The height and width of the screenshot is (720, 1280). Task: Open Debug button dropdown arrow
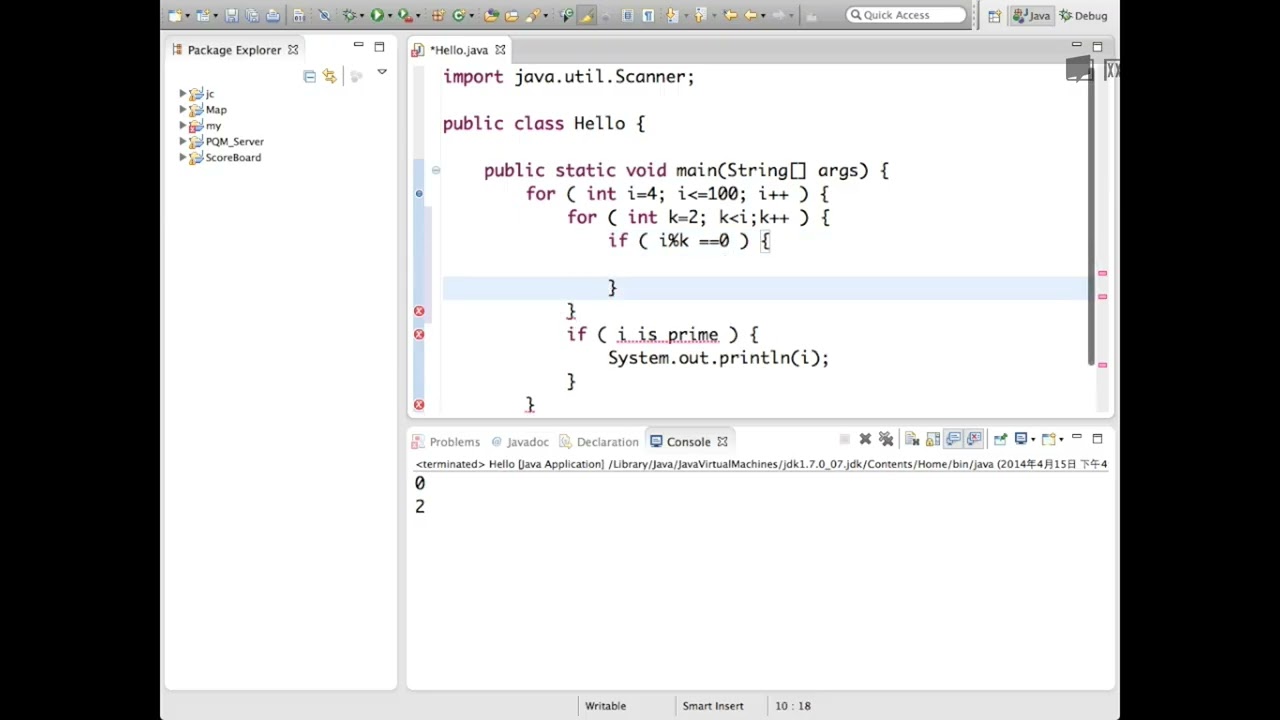tap(362, 15)
